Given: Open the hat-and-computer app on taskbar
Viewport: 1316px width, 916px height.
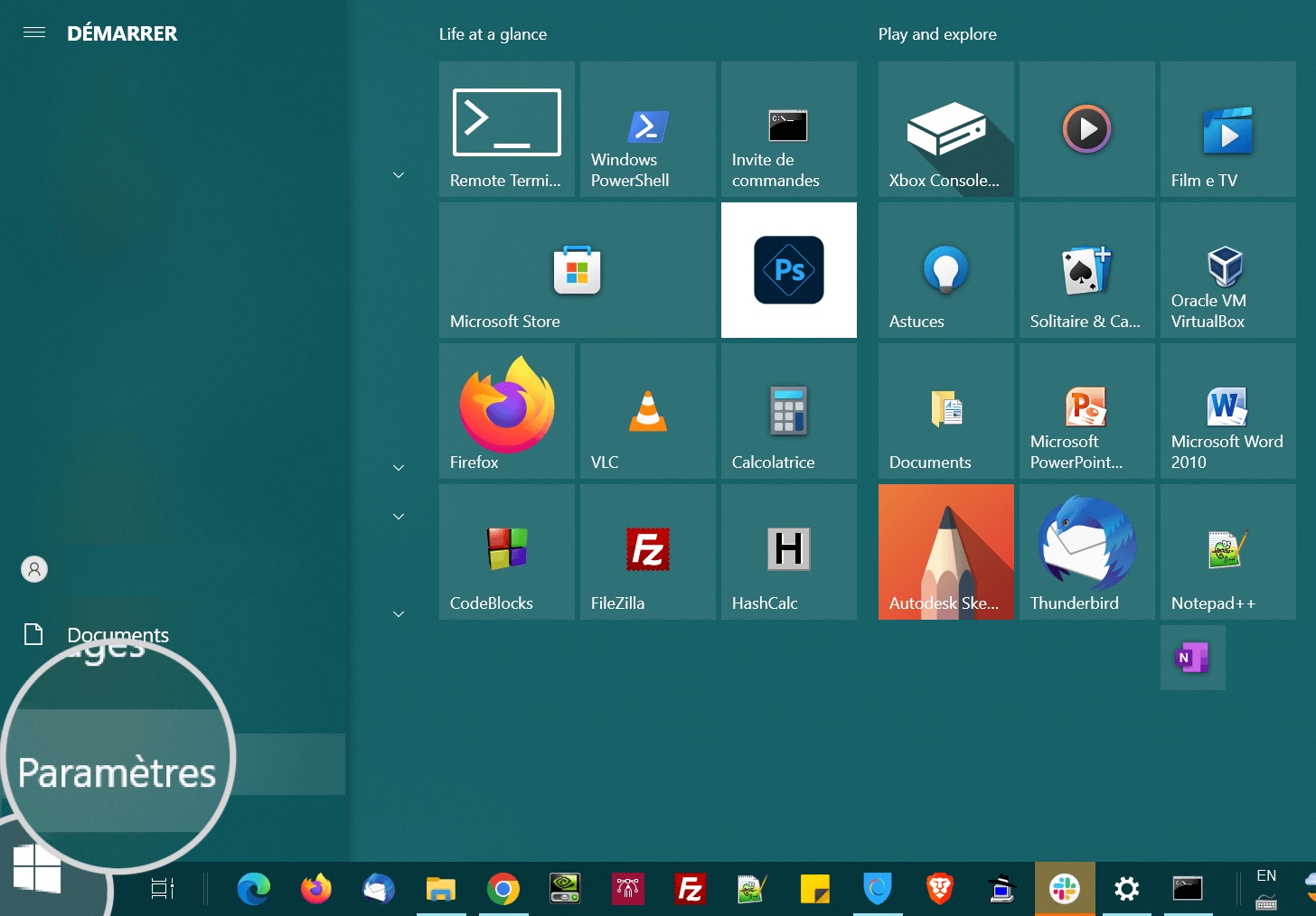Looking at the screenshot, I should pyautogui.click(x=1002, y=889).
